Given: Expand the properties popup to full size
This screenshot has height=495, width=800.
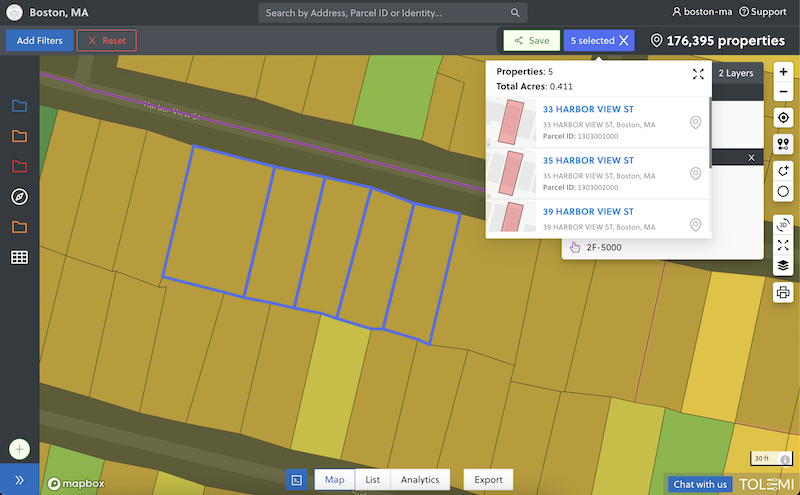Looking at the screenshot, I should (x=698, y=74).
